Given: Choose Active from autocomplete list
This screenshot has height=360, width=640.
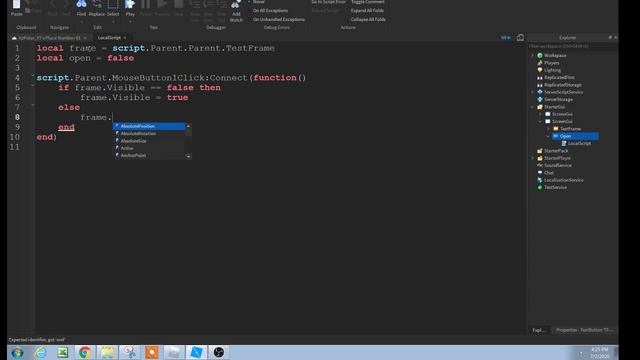Looking at the screenshot, I should (x=149, y=149).
